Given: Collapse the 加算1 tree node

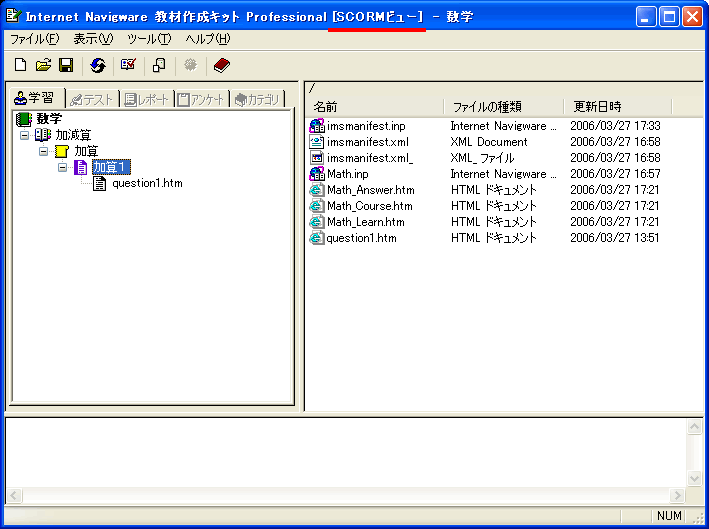Looking at the screenshot, I should pyautogui.click(x=62, y=168).
